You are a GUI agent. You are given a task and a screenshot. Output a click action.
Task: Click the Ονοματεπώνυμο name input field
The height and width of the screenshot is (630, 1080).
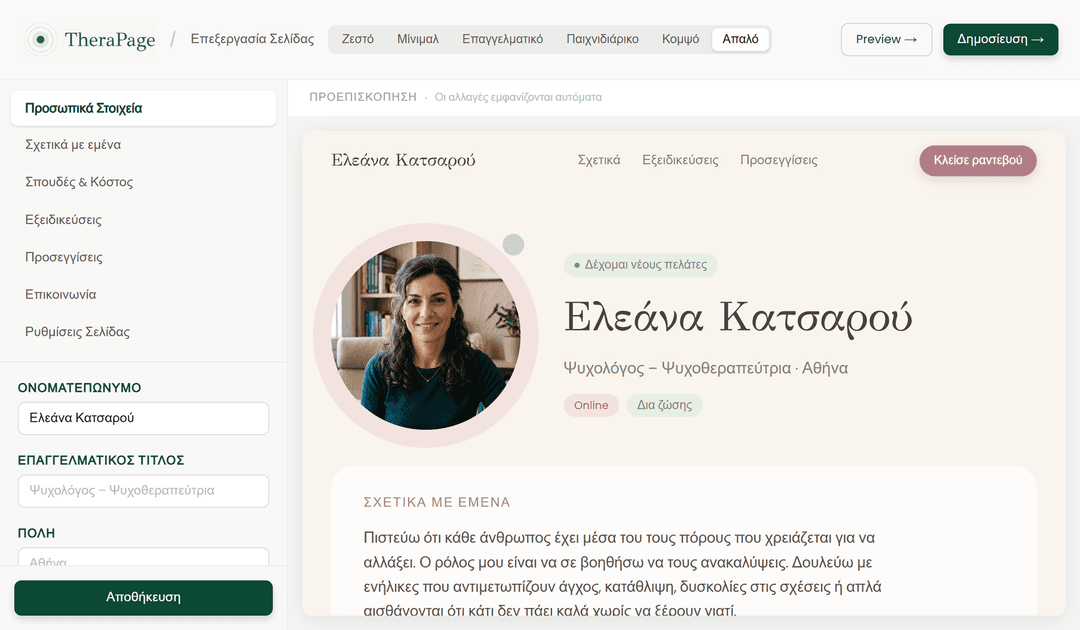[x=143, y=418]
